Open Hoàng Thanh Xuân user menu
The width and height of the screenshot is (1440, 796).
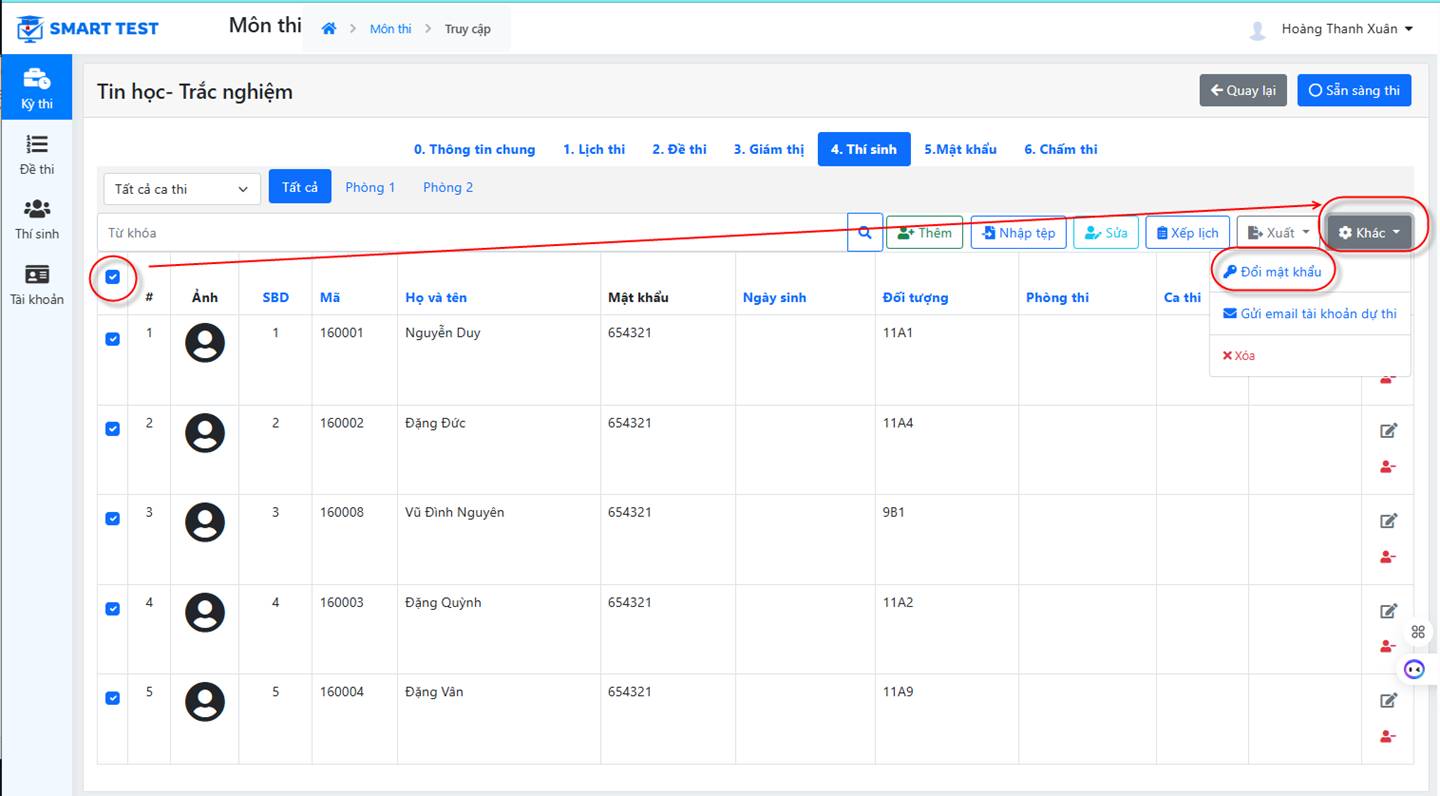[1347, 29]
